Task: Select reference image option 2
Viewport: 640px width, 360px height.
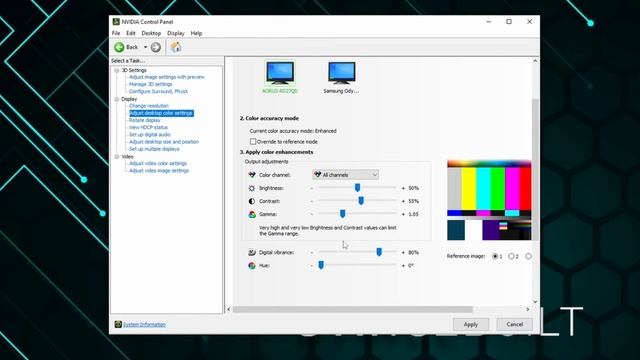Action: point(511,256)
